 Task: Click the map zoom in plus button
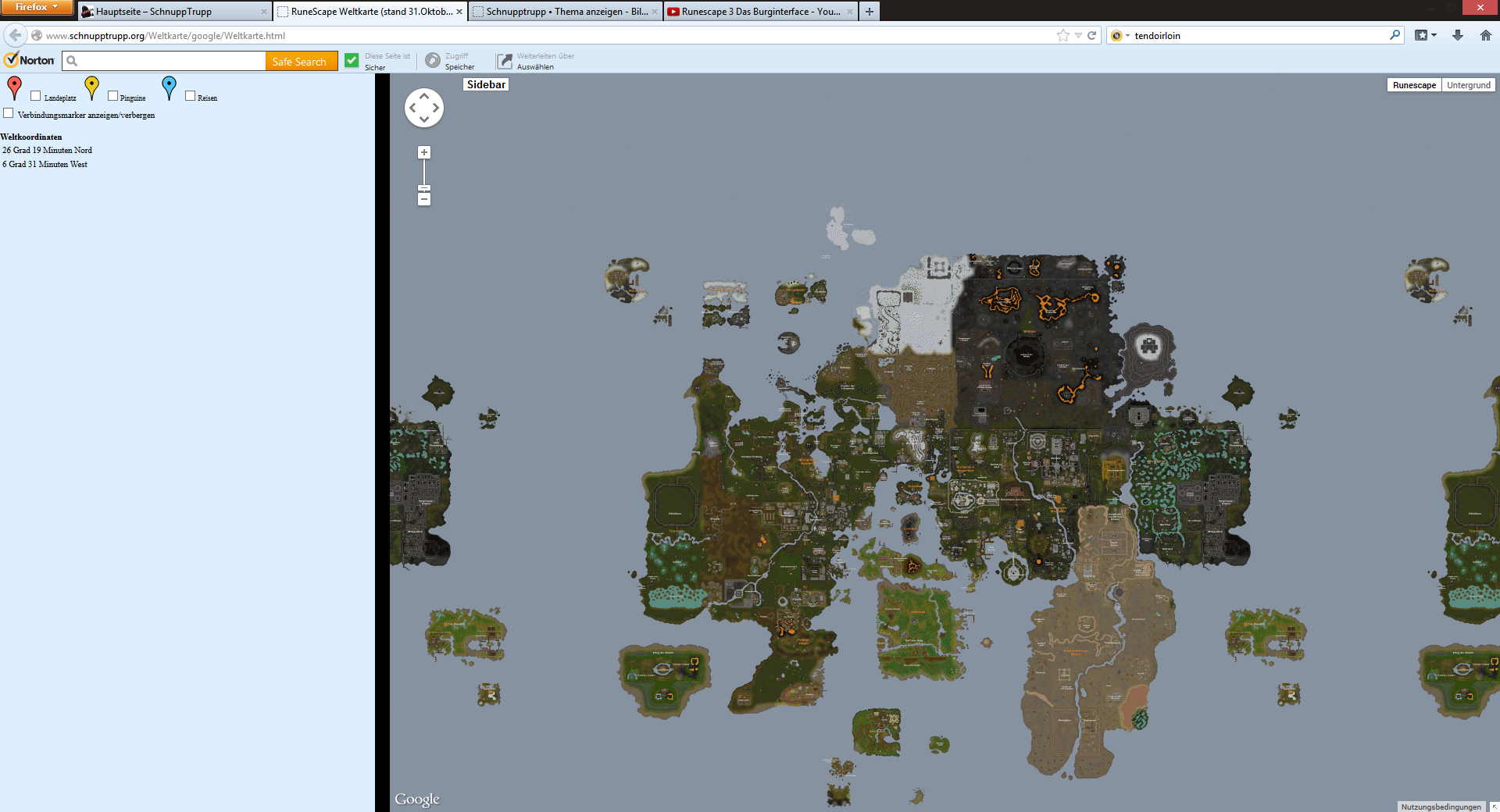point(424,153)
